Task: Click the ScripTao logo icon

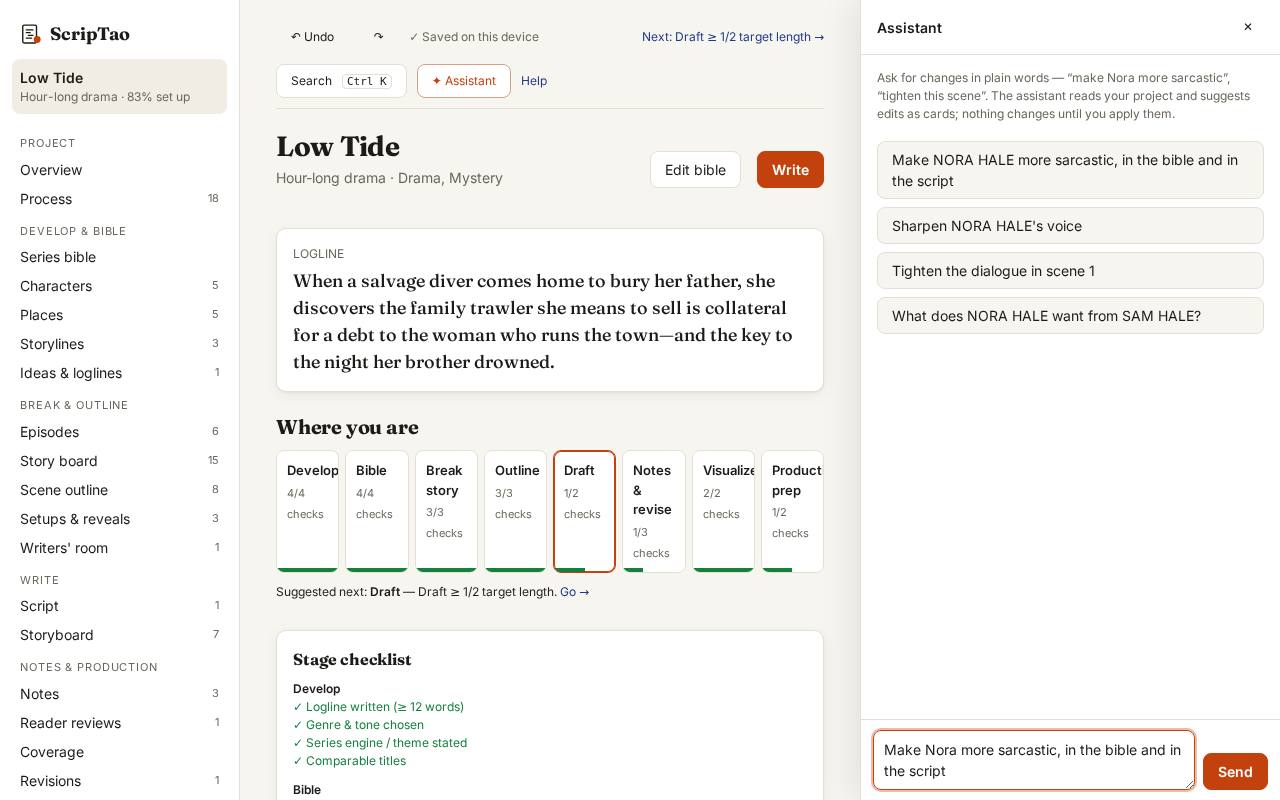Action: [30, 34]
